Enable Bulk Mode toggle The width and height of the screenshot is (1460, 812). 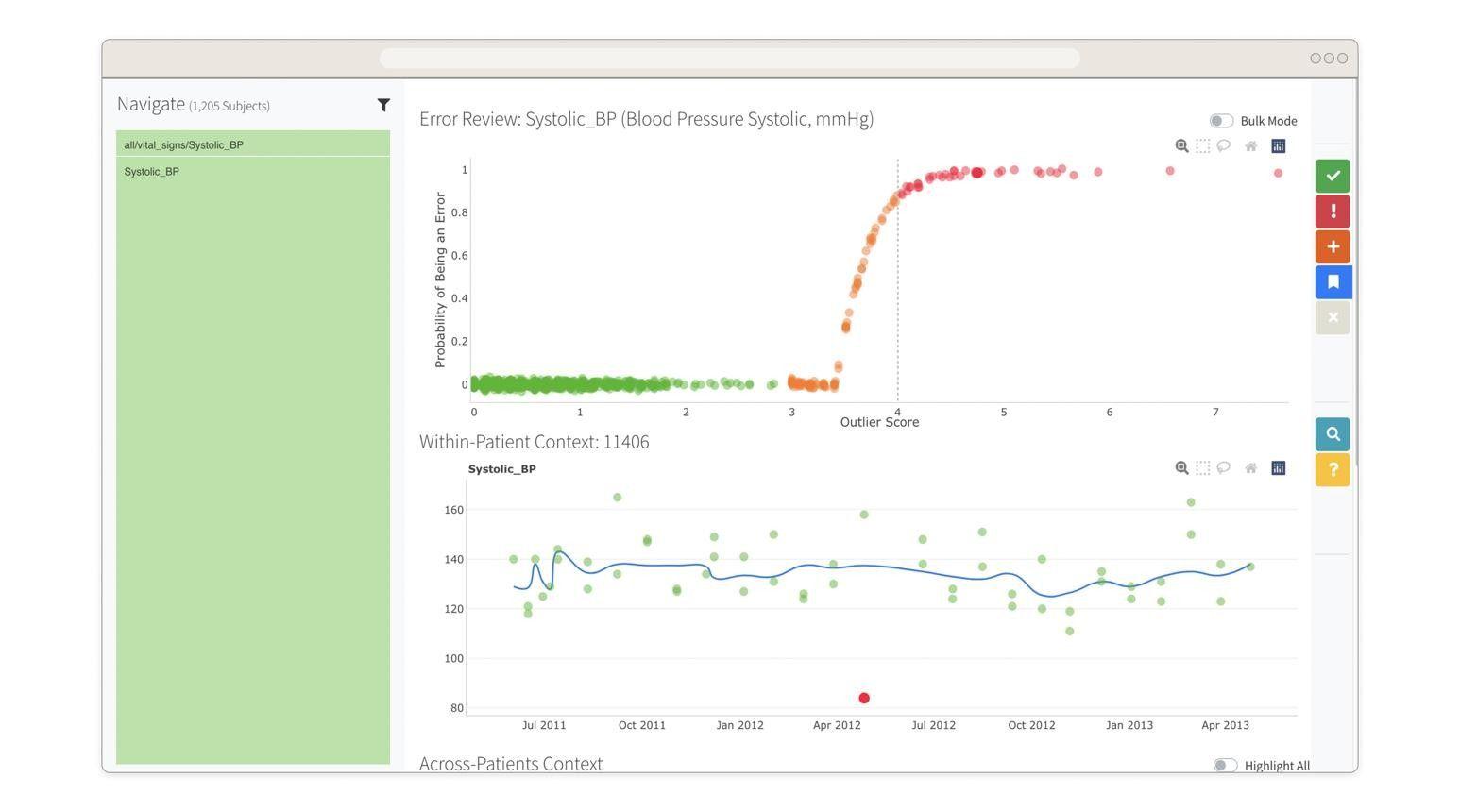(1221, 121)
